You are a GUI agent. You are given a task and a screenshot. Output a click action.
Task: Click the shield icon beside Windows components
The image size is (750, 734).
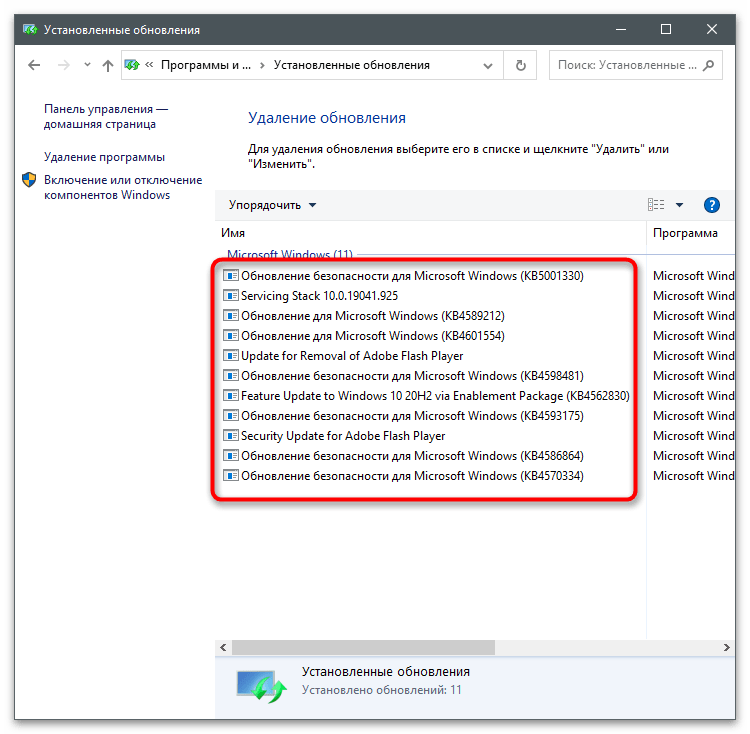(x=29, y=180)
